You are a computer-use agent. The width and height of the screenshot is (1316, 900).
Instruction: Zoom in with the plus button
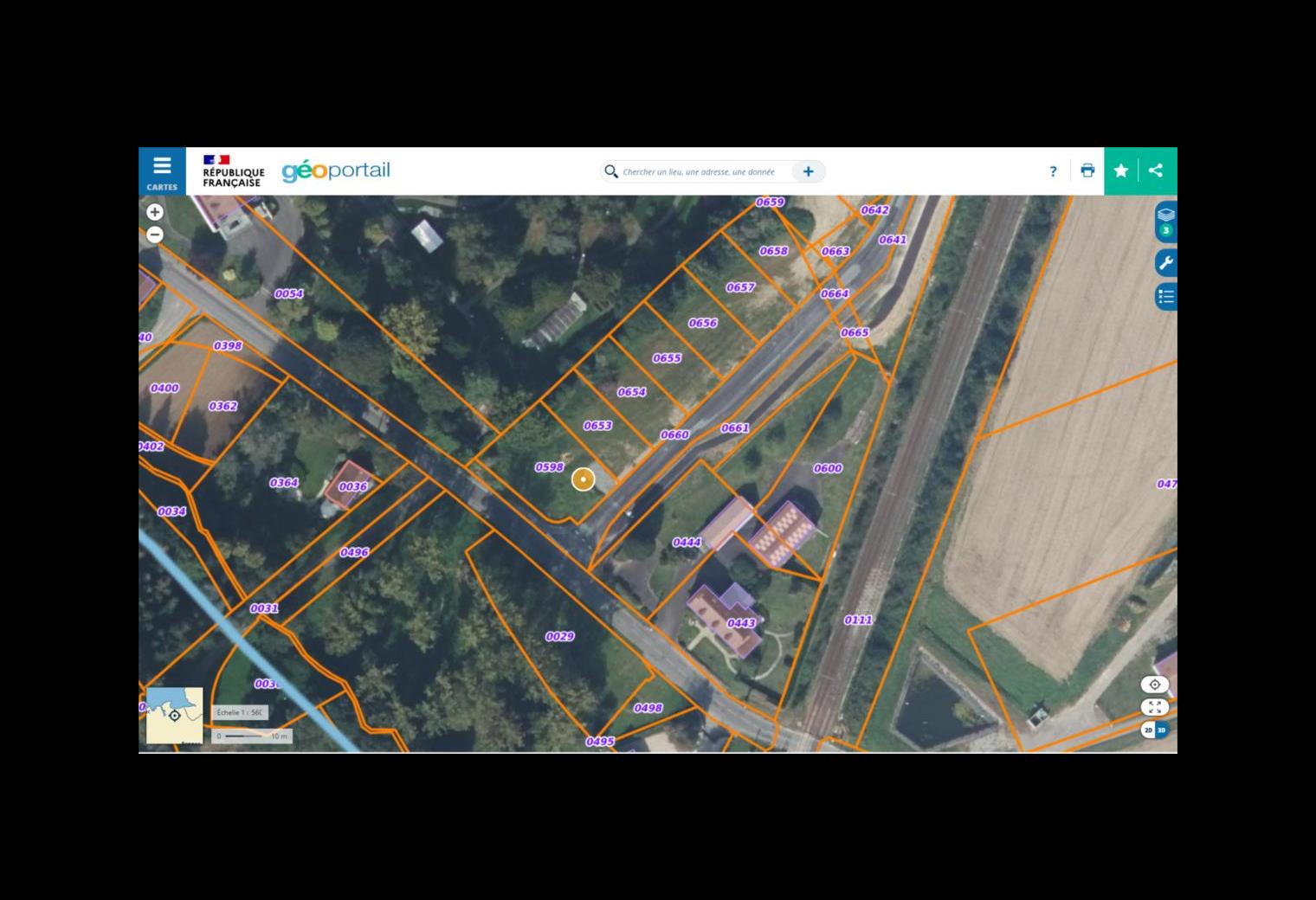155,212
